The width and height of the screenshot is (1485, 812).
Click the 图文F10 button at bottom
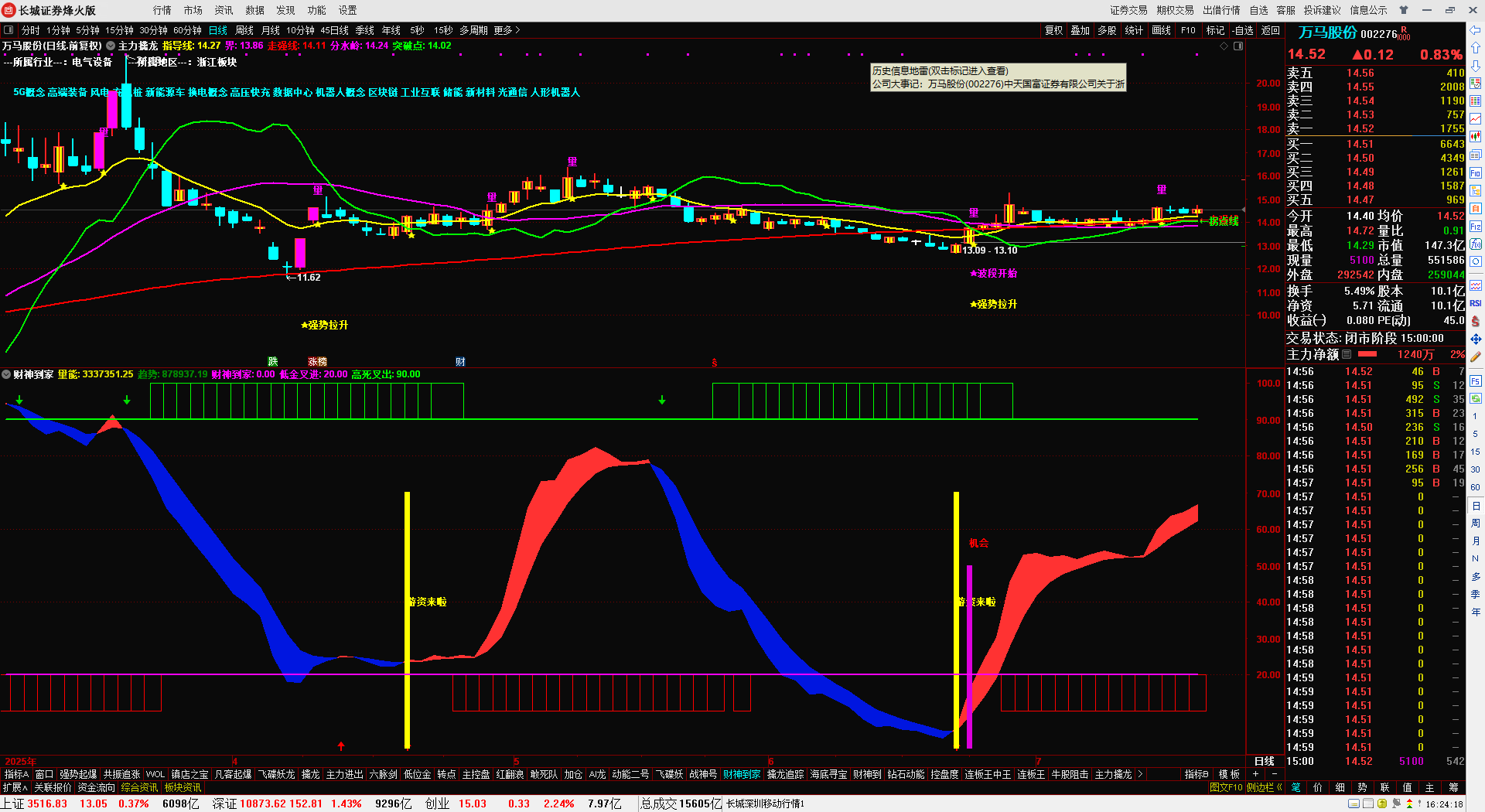click(1227, 787)
